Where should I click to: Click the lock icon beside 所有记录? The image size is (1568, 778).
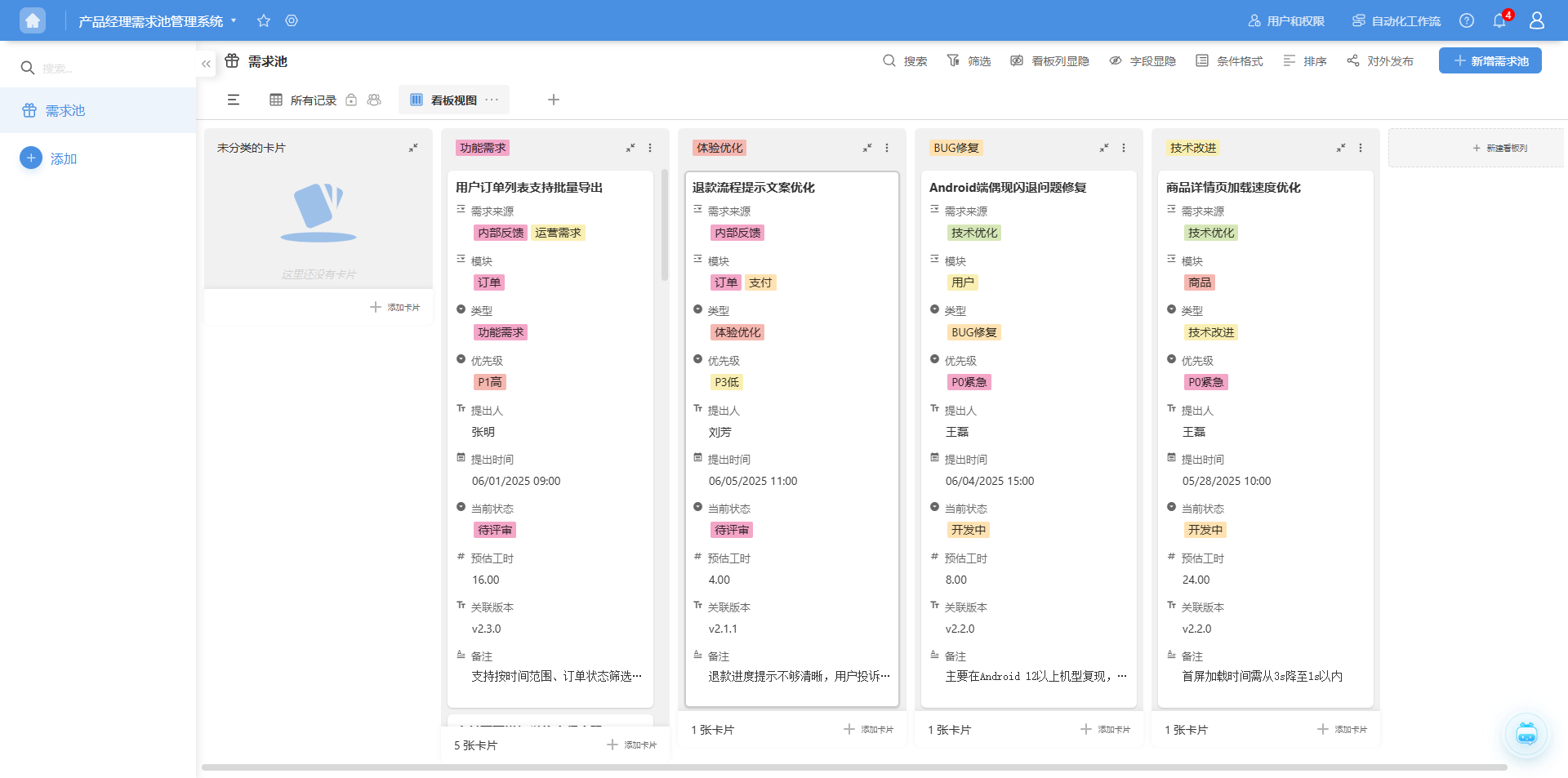tap(351, 100)
